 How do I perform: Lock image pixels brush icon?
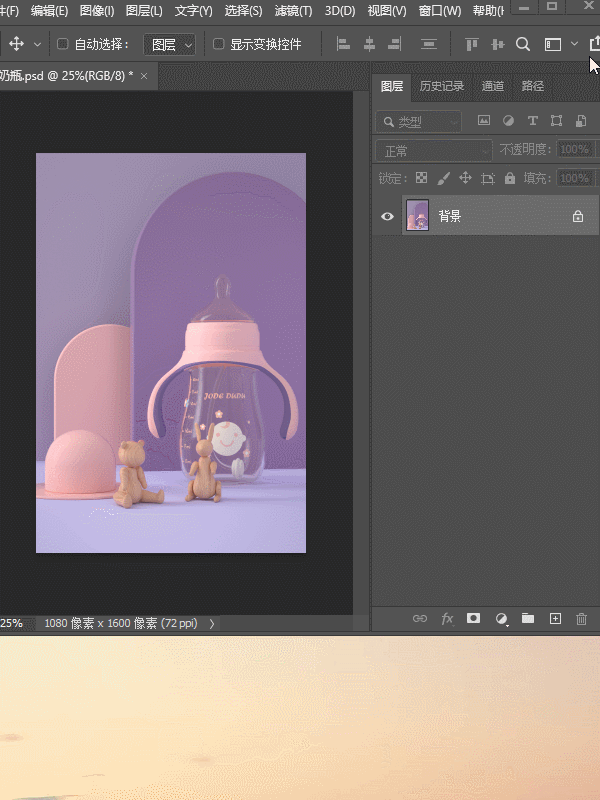443,178
